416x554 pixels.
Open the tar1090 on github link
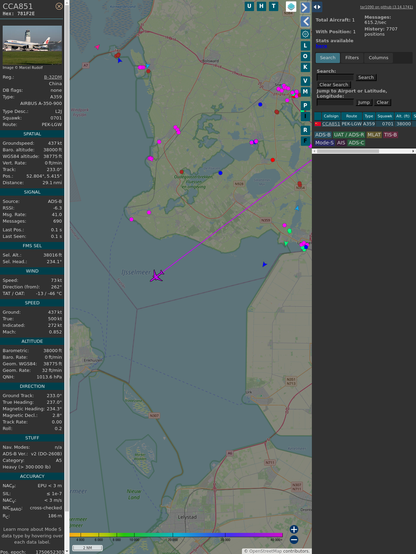386,7
